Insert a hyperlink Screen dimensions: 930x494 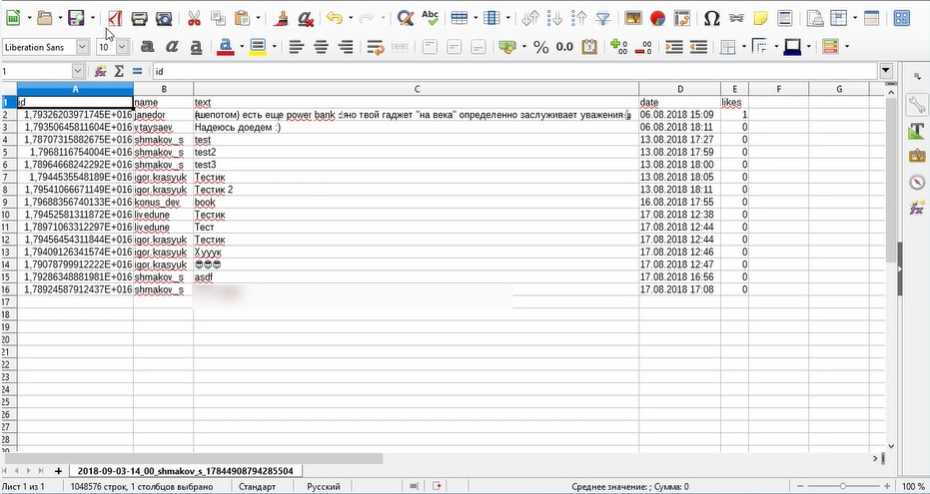736,18
